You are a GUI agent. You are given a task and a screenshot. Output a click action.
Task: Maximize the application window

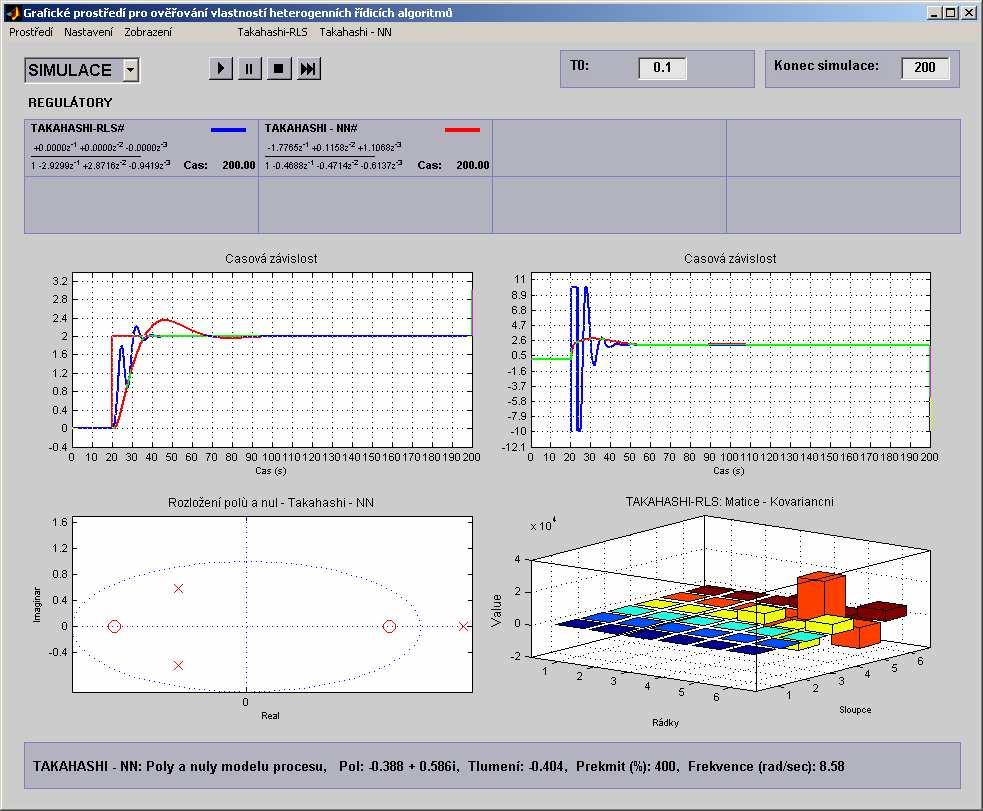(950, 13)
